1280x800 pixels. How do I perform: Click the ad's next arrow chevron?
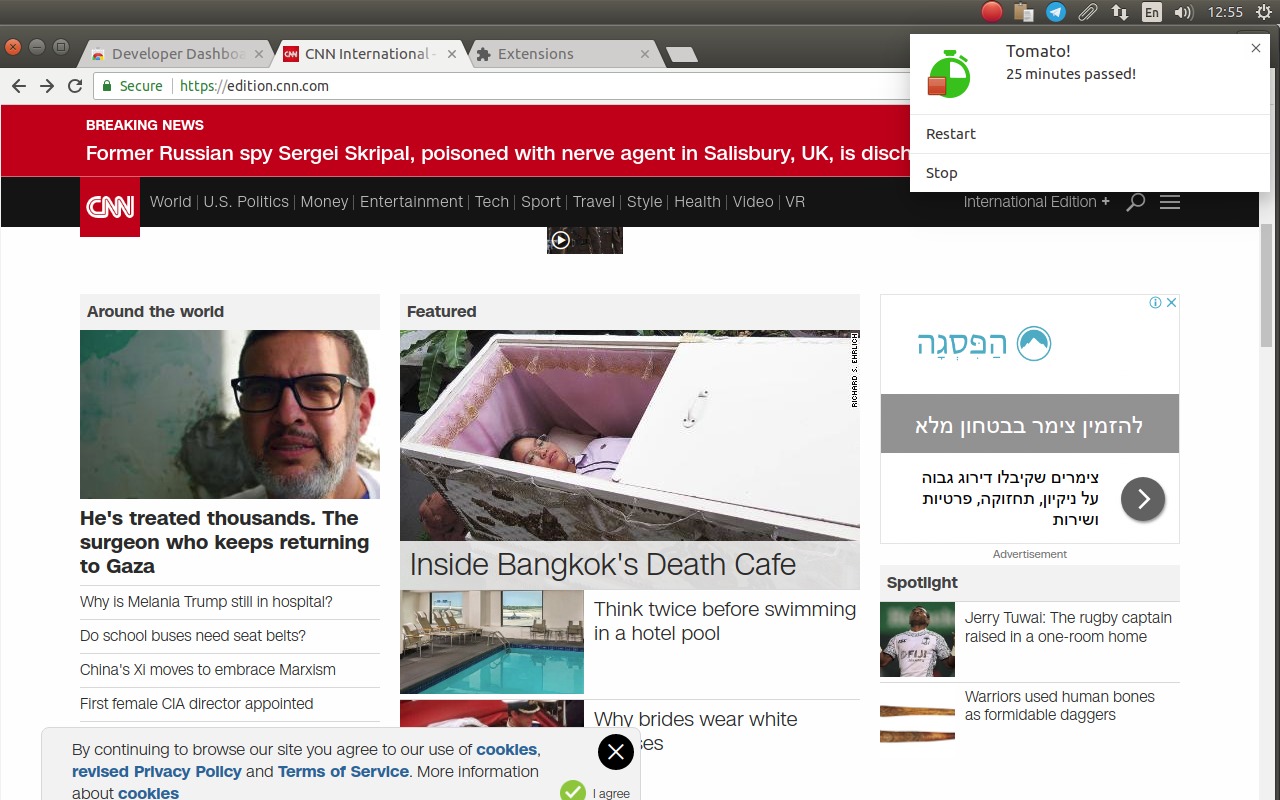(1143, 499)
